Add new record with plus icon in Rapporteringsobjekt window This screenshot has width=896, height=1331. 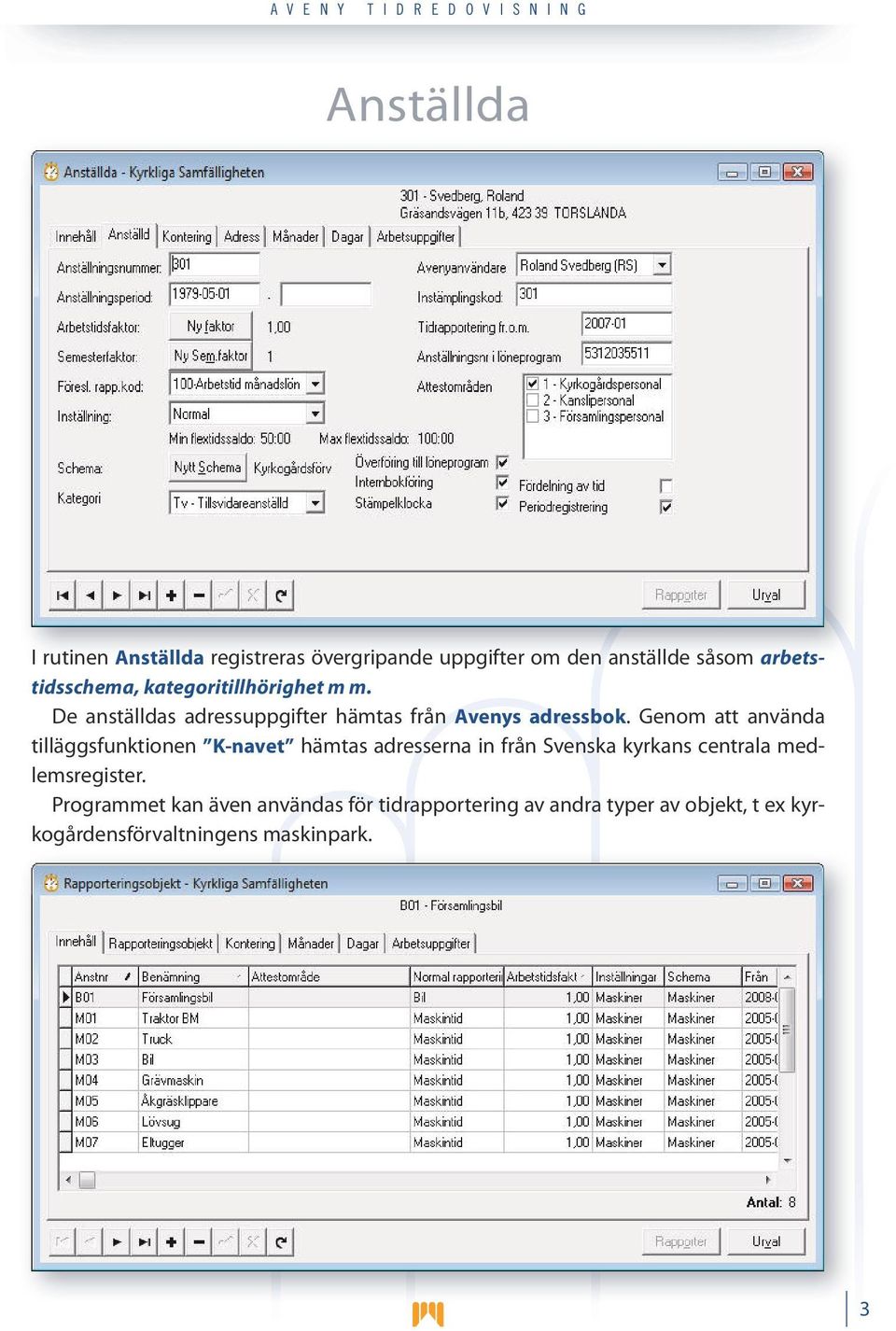pos(171,1241)
